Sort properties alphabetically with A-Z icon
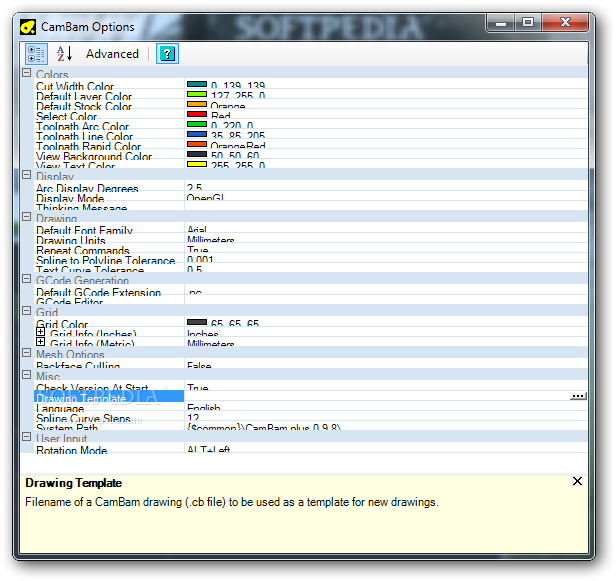The height and width of the screenshot is (581, 616). [x=64, y=54]
